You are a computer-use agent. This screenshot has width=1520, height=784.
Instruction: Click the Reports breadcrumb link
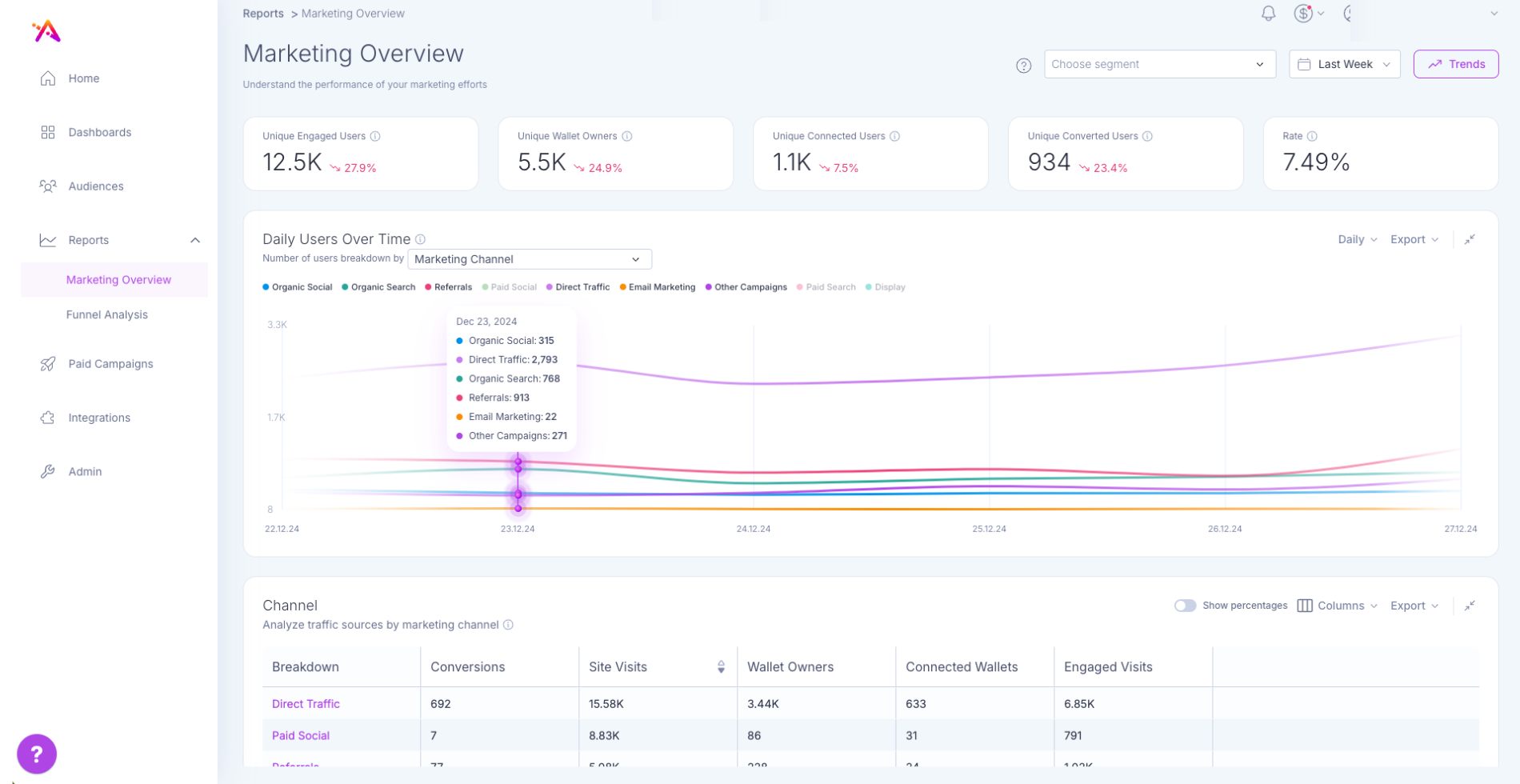263,14
